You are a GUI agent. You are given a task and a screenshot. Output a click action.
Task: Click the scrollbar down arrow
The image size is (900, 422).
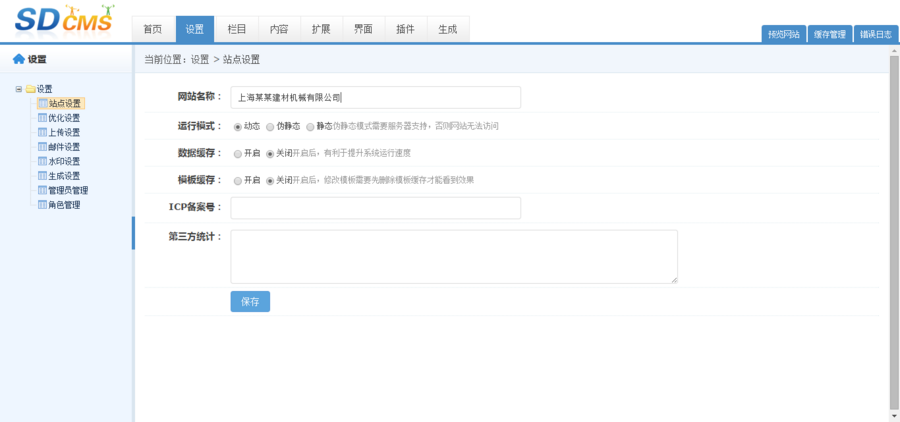tap(894, 416)
